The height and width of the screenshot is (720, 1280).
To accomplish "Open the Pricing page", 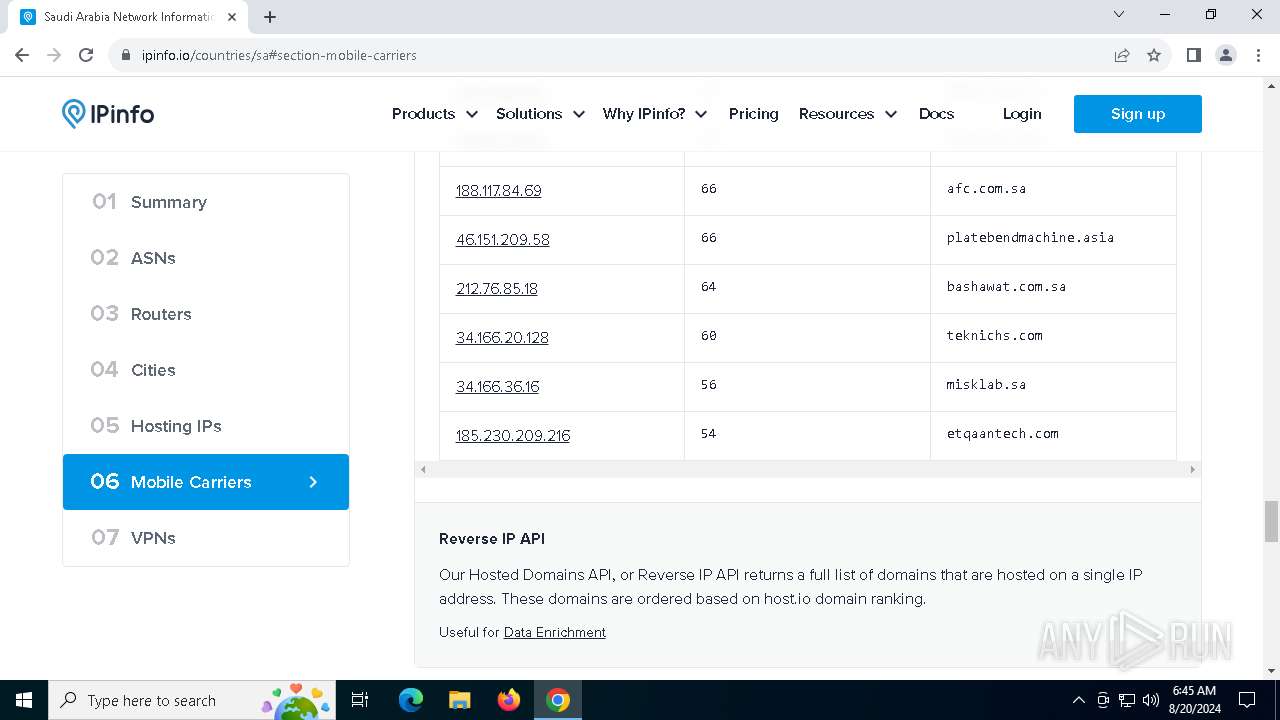I will click(x=754, y=114).
